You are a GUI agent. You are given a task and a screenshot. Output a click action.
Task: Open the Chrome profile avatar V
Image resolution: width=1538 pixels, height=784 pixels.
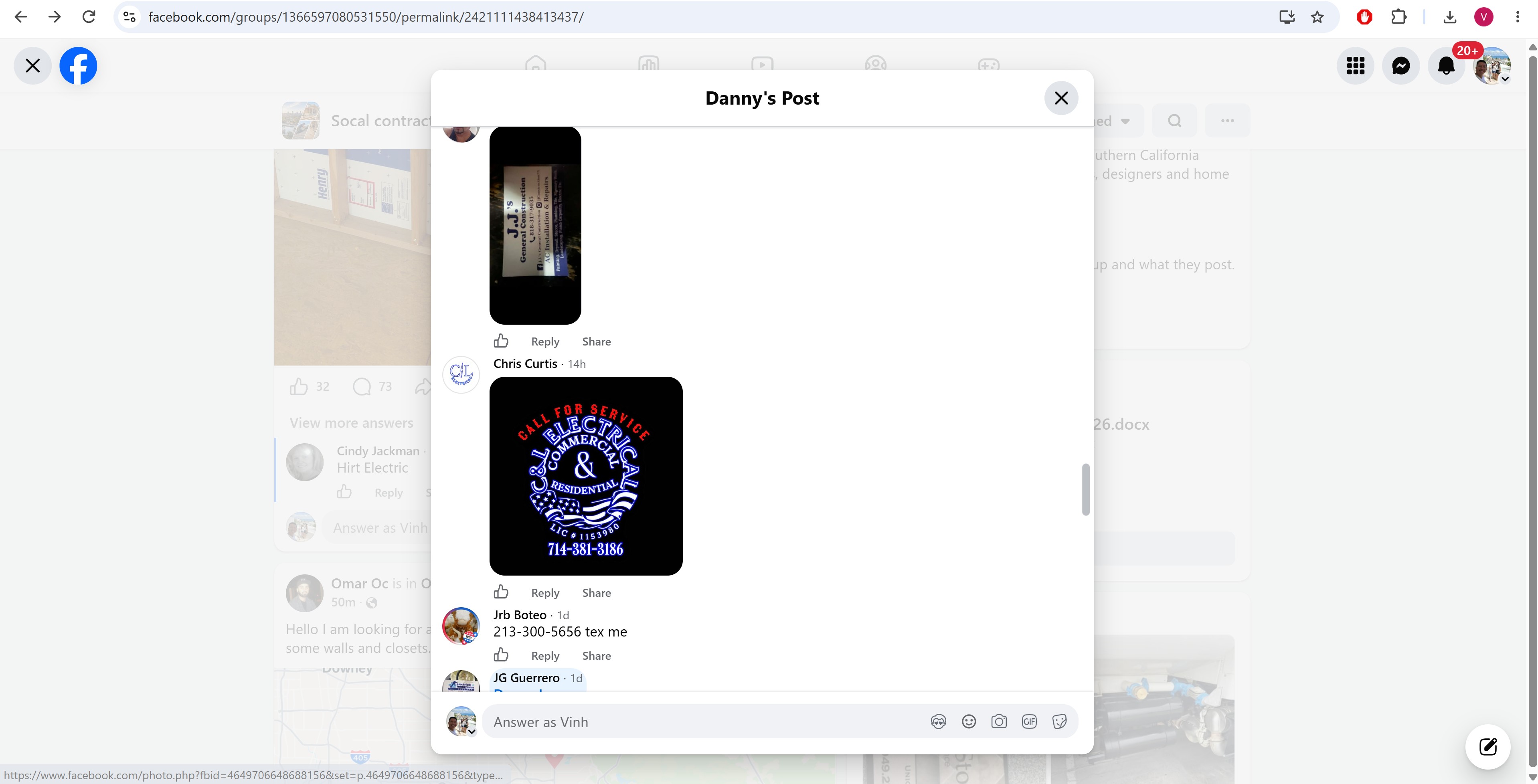click(1483, 17)
